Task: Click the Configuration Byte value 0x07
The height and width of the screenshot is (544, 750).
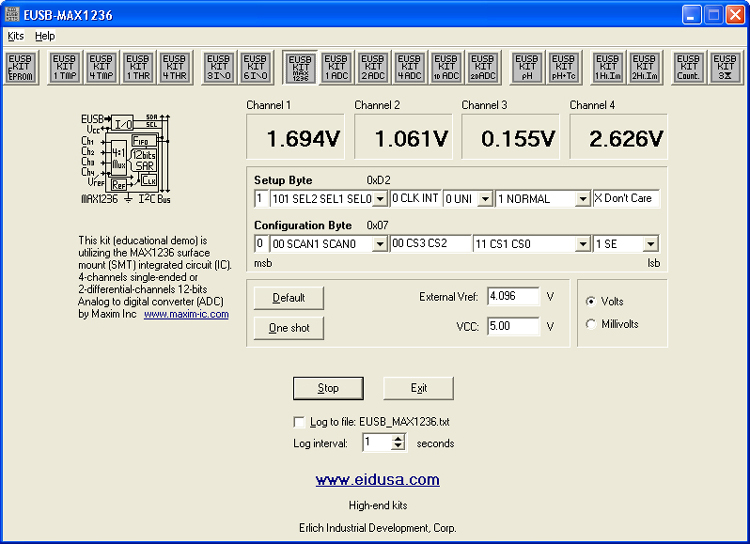Action: click(x=377, y=225)
